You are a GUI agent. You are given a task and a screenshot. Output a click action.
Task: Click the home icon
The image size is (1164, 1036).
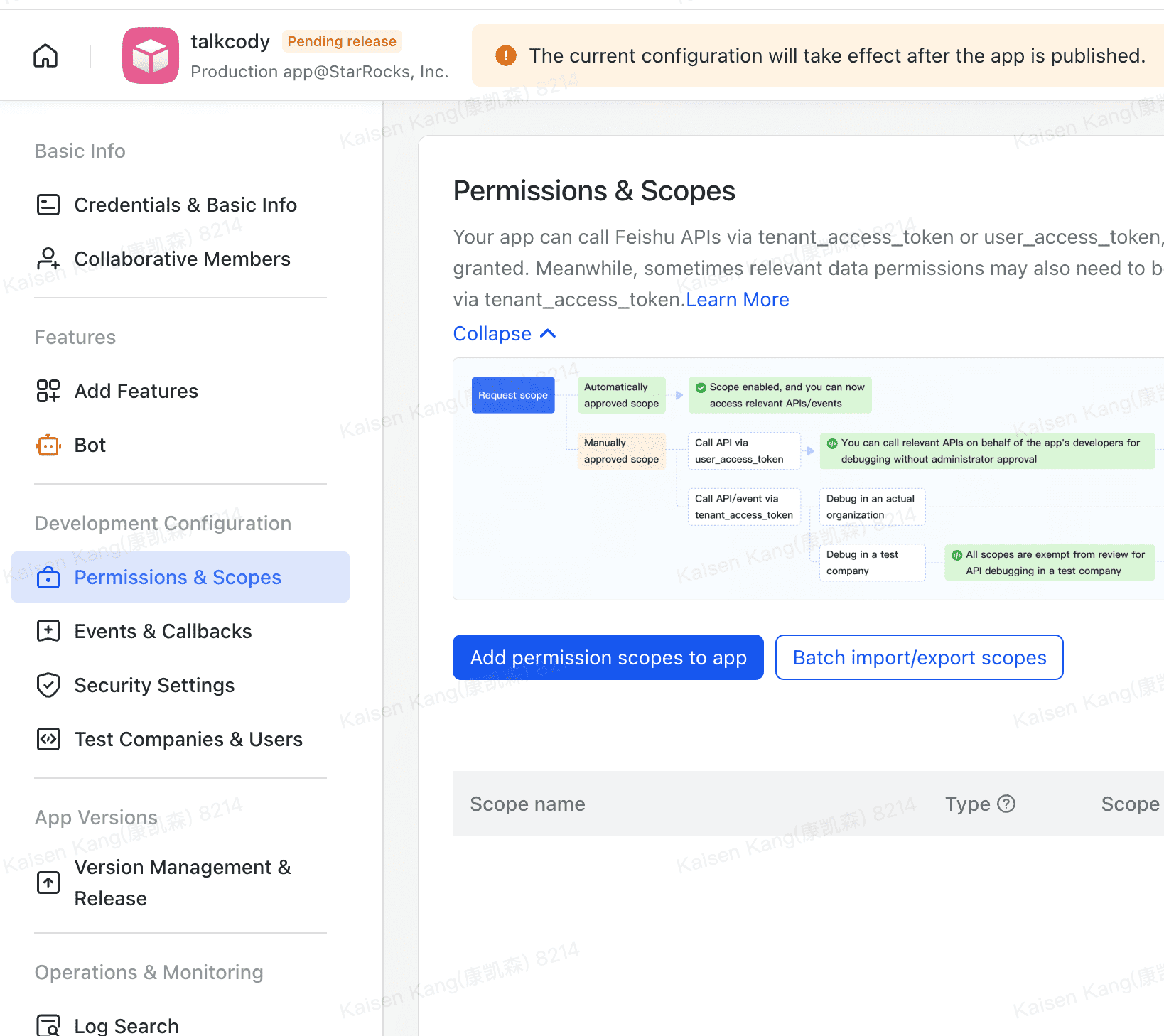45,55
